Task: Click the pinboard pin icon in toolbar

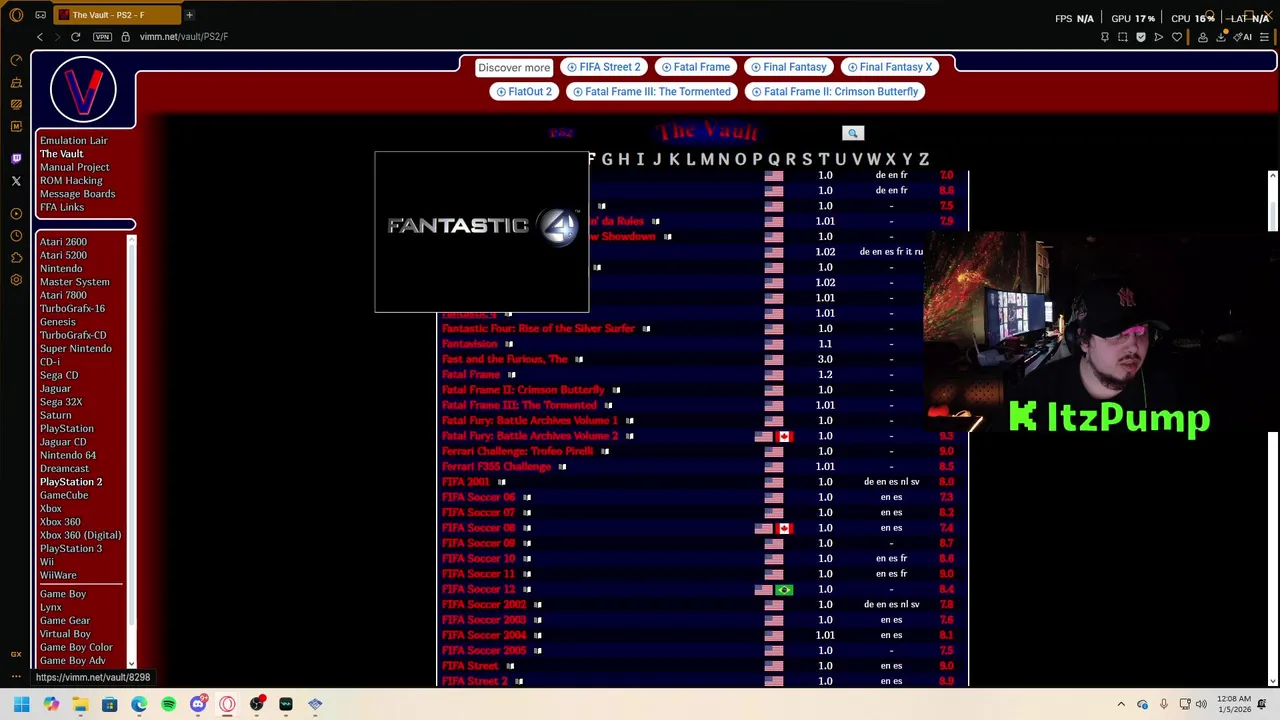Action: (x=1104, y=37)
